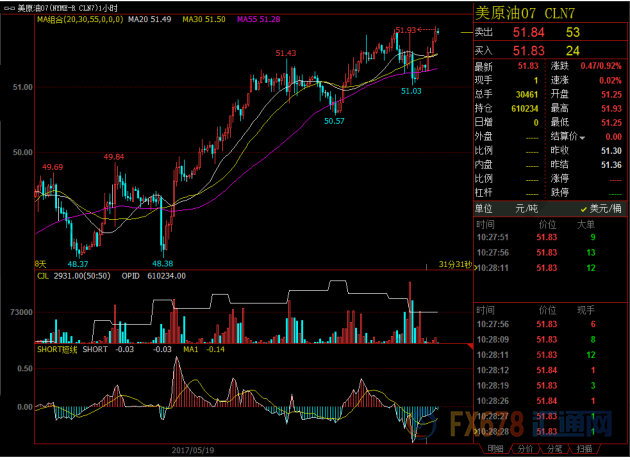Click the MA30 51.50 legend
630x460 pixels.
(x=204, y=19)
